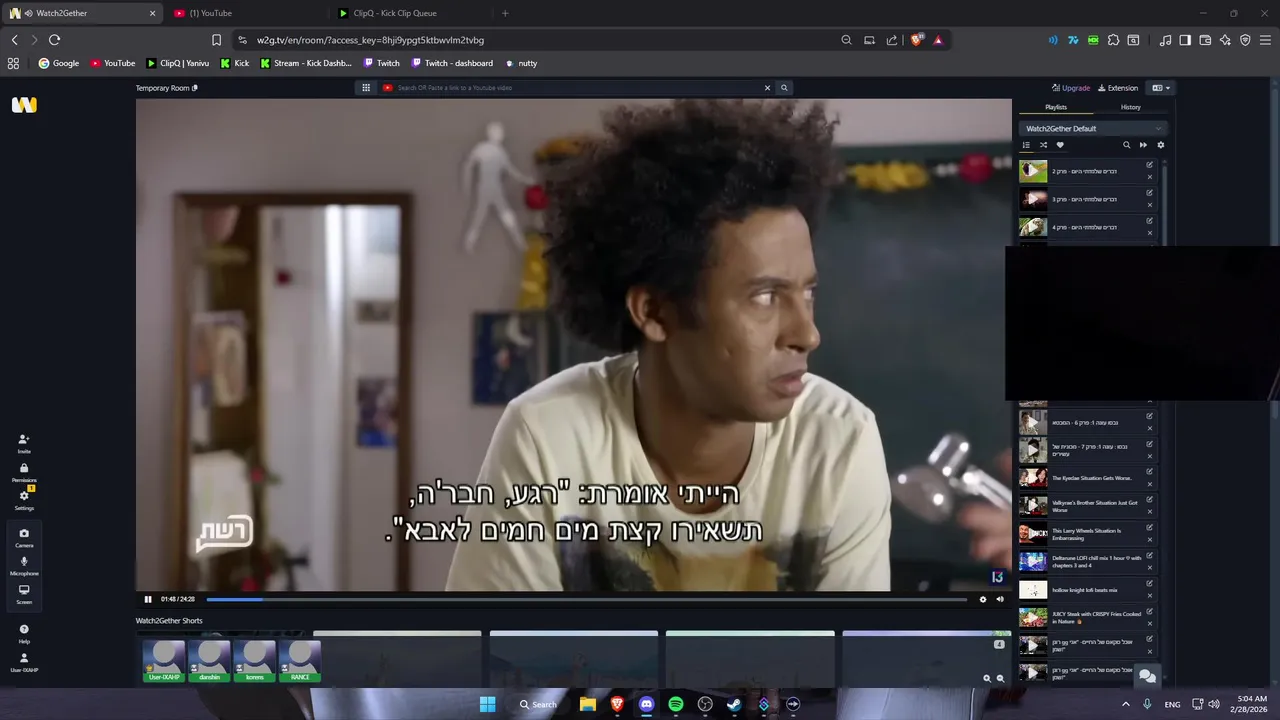Skip to next playlist item

click(x=1143, y=145)
